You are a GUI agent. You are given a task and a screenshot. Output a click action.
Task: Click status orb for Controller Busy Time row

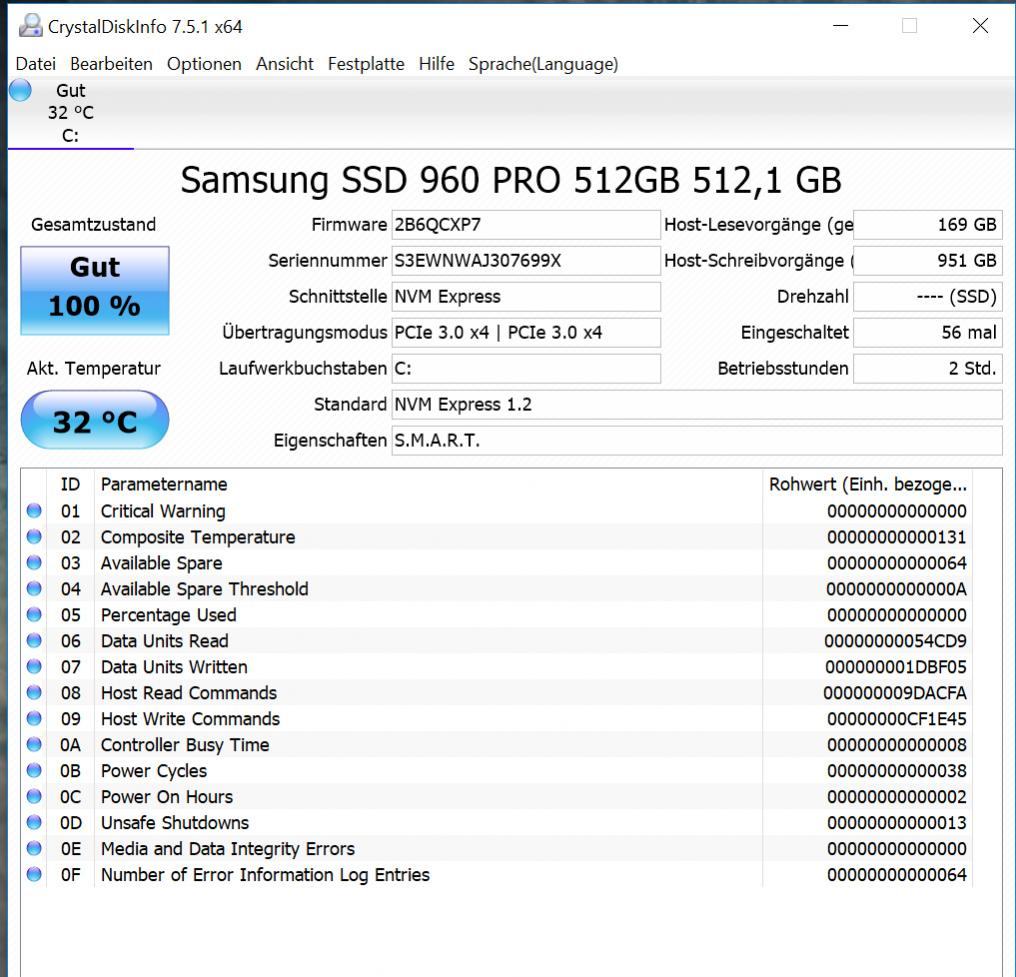[34, 744]
